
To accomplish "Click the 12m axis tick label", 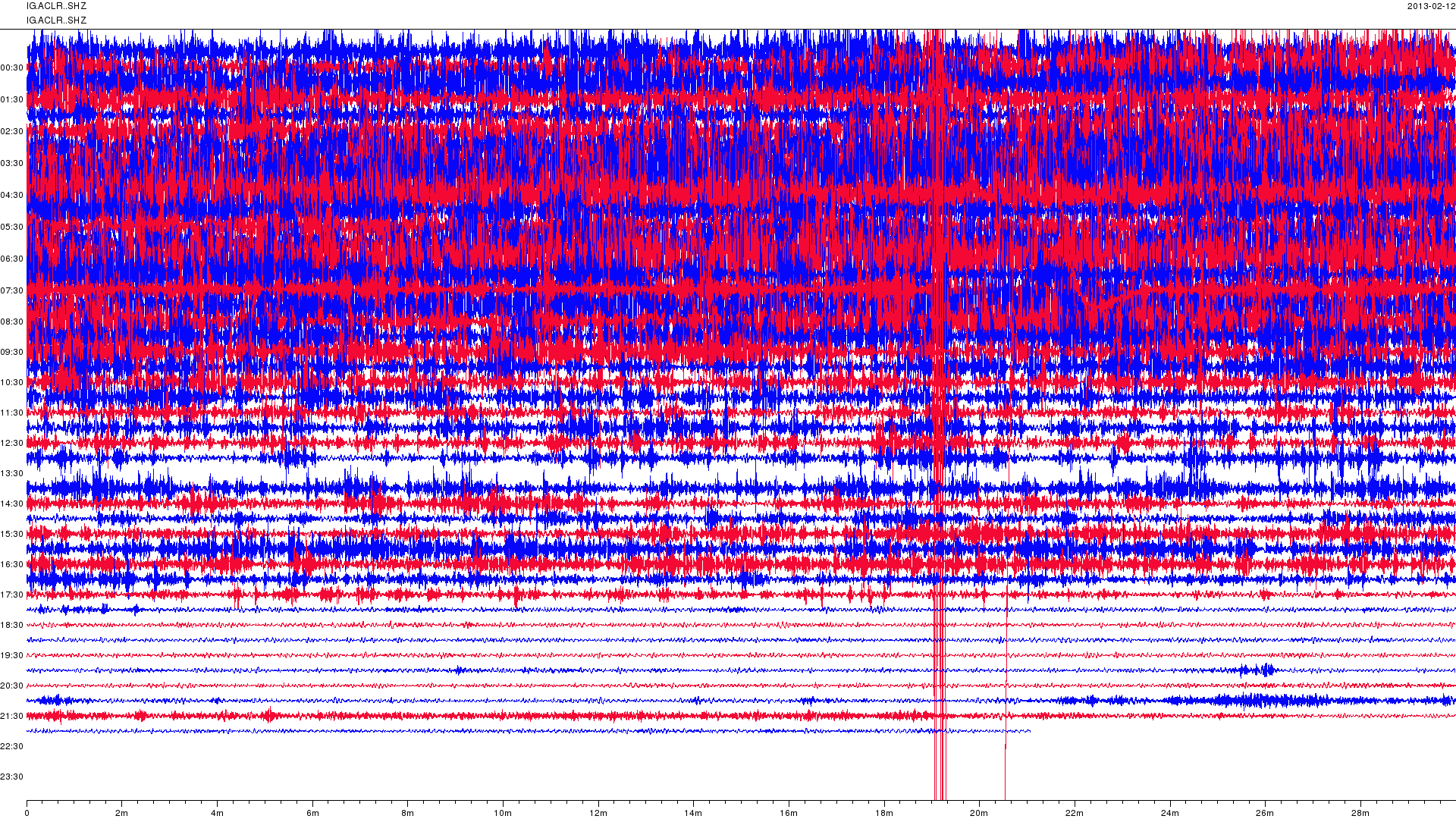I will point(598,814).
